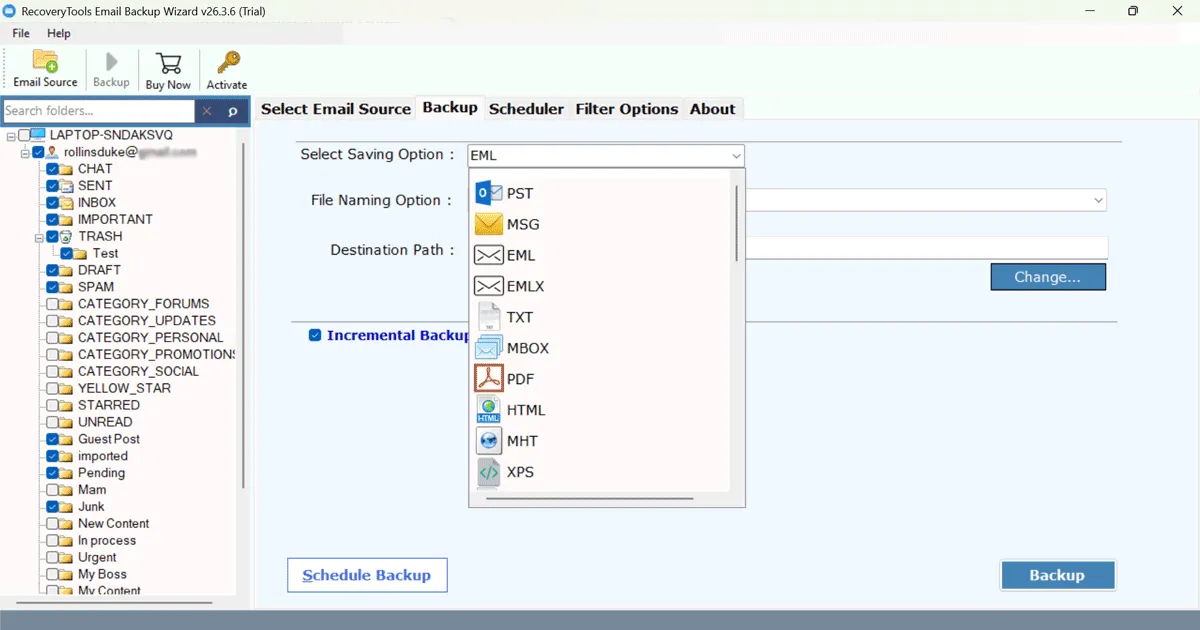Click the LAPTOP-SNDAKSVQ computer icon

point(38,135)
